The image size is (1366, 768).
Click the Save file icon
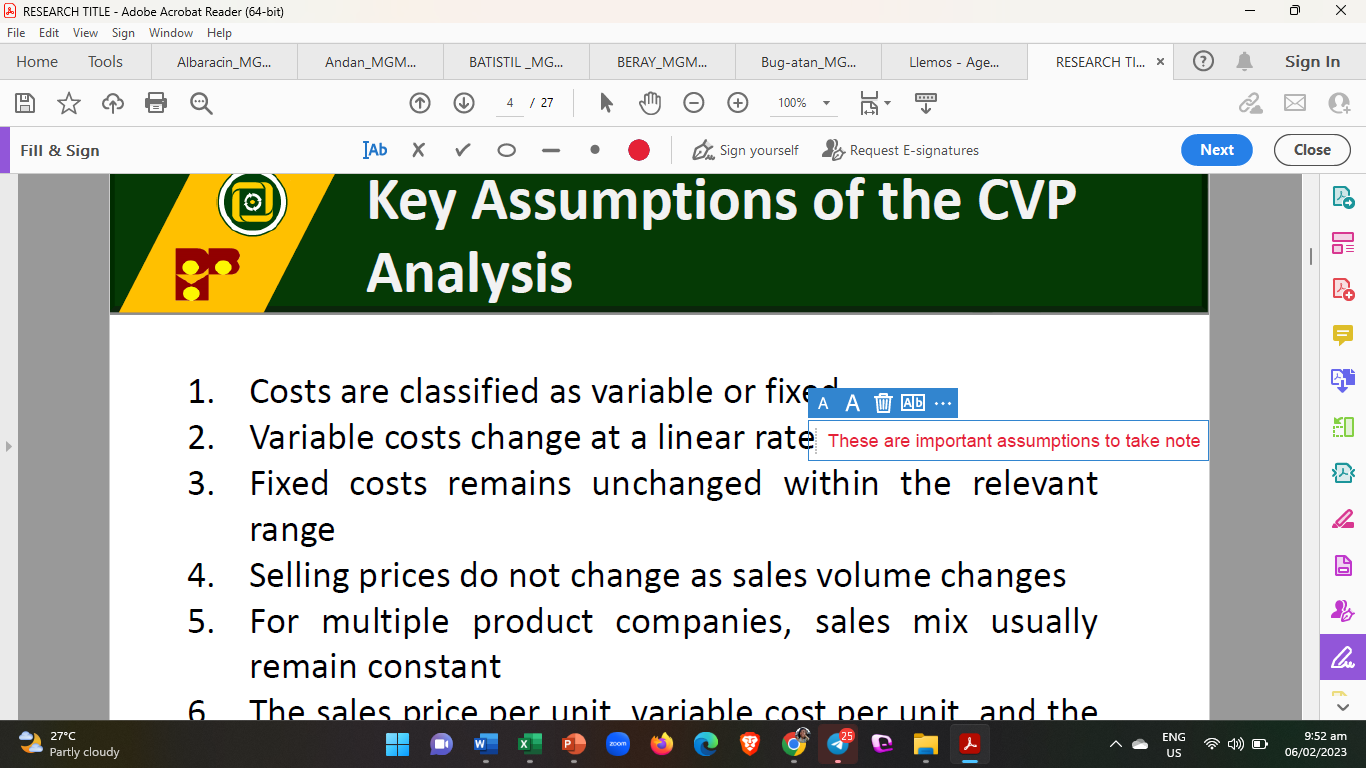click(25, 103)
